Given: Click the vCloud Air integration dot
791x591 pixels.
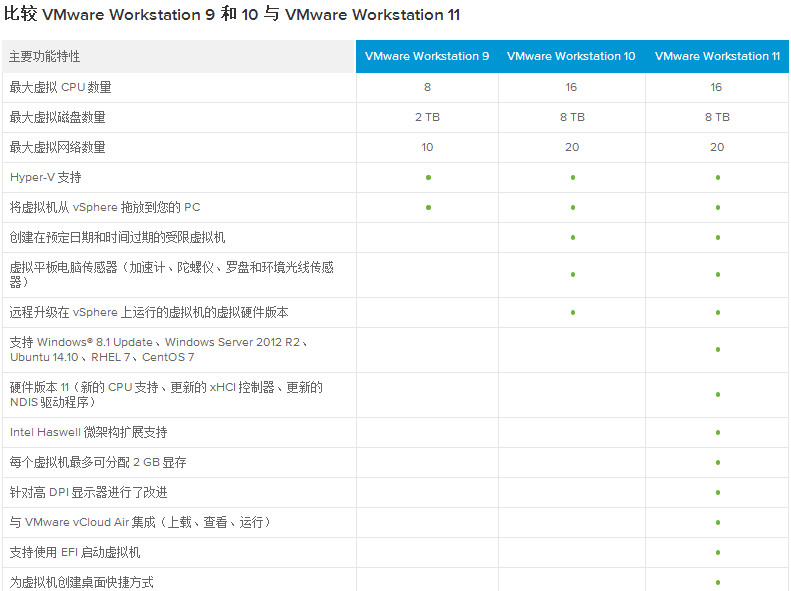Looking at the screenshot, I should tap(718, 522).
